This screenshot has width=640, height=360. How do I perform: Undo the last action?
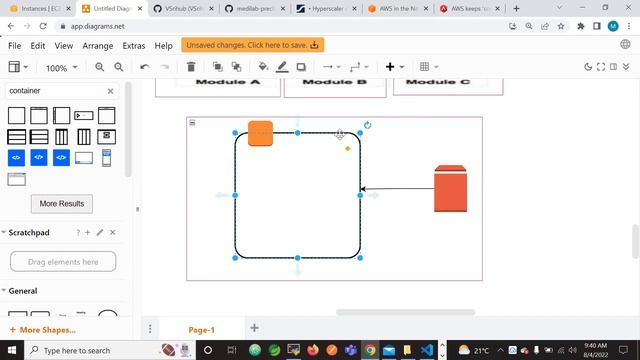144,67
